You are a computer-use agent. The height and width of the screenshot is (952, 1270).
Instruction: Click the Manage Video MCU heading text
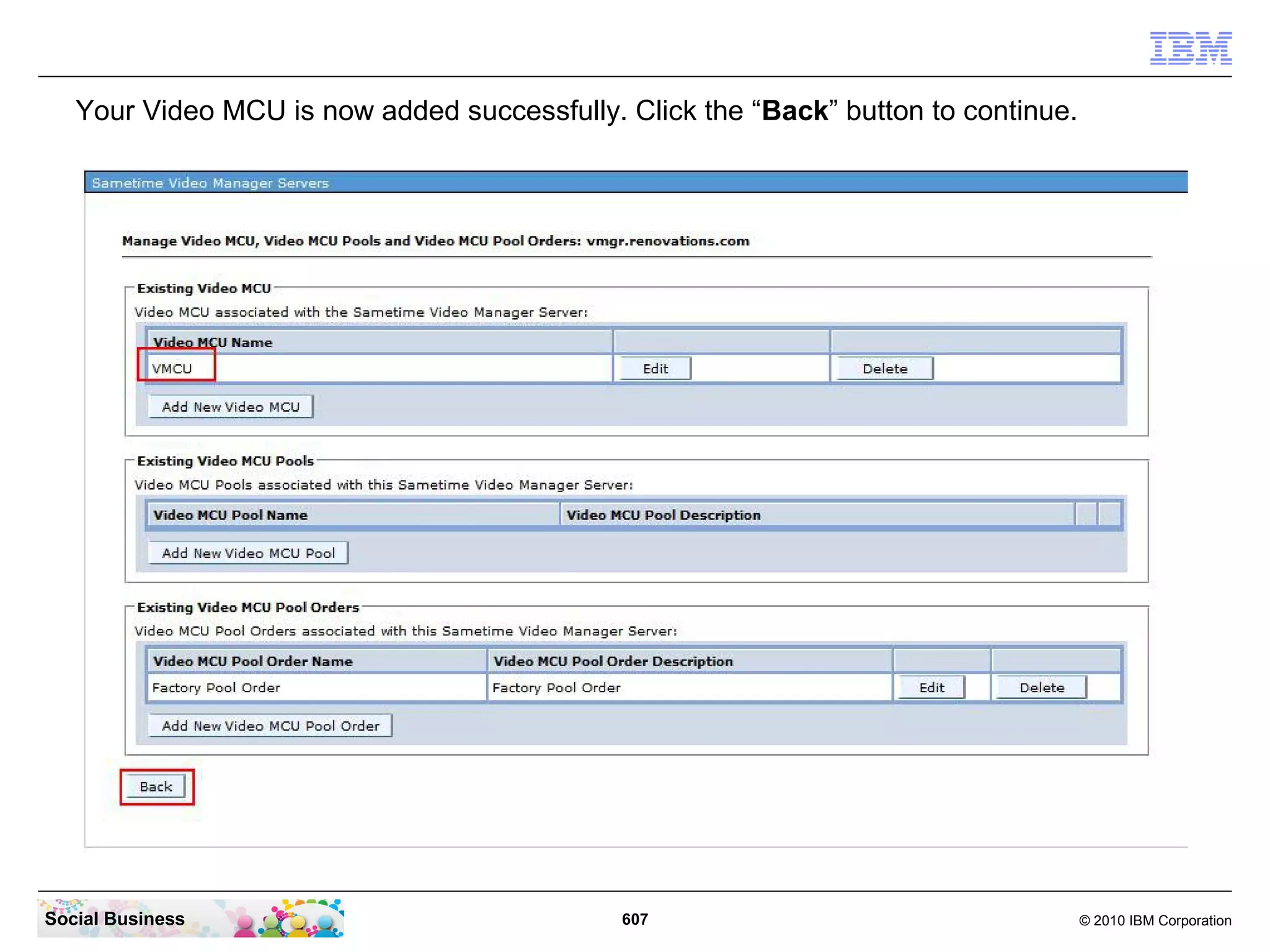click(x=435, y=241)
